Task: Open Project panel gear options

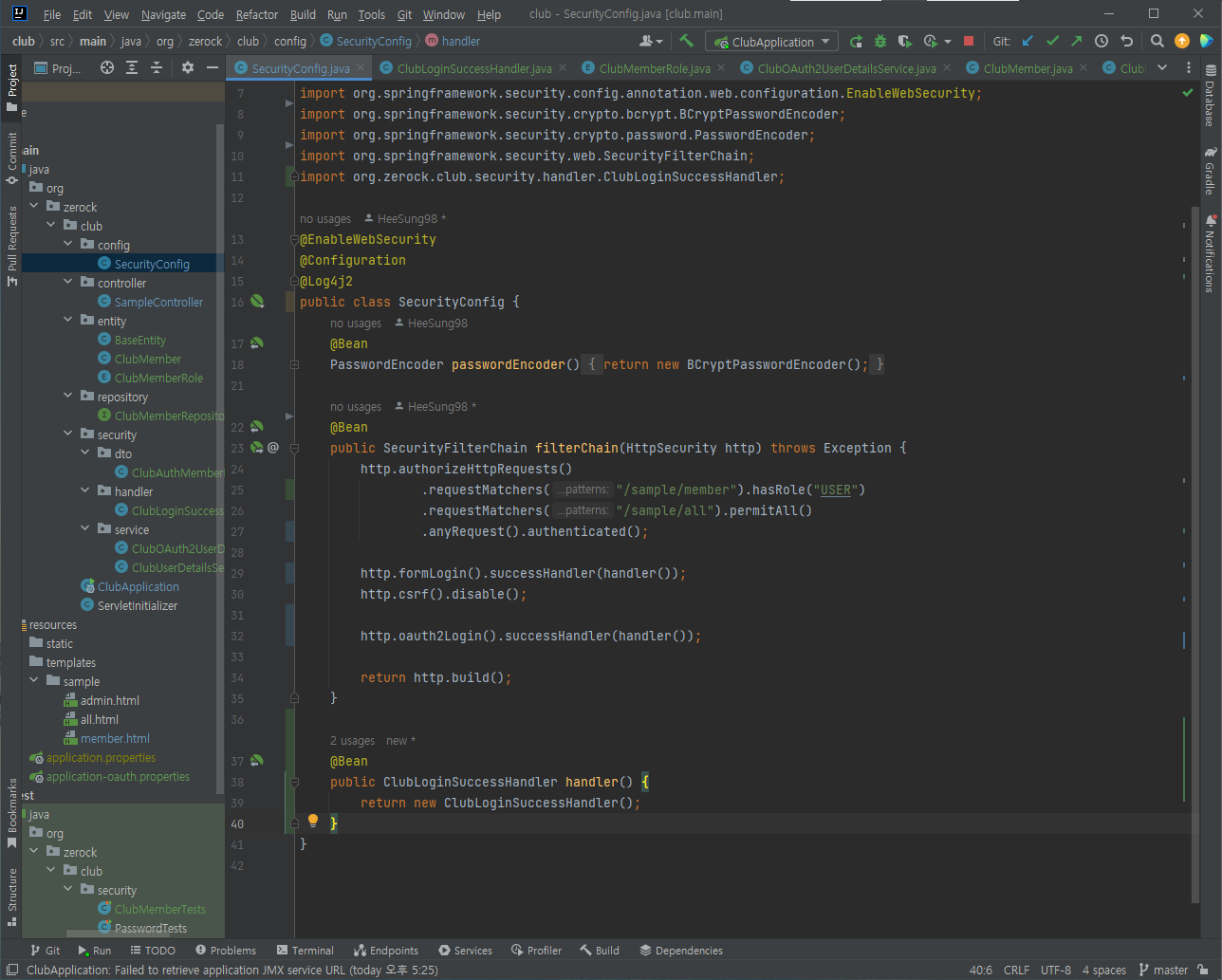Action: 188,67
